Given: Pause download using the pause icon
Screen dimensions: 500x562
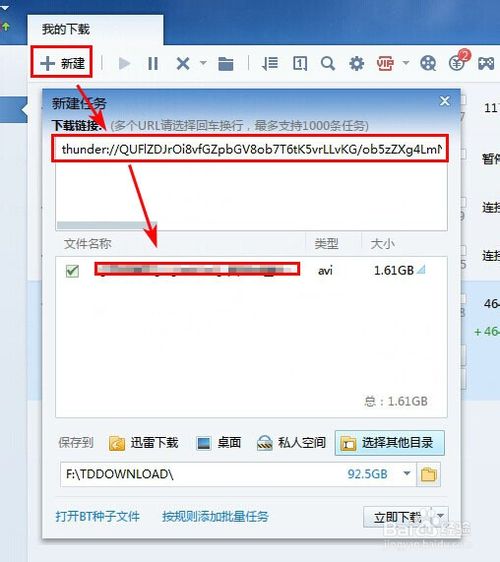Looking at the screenshot, I should click(x=153, y=64).
